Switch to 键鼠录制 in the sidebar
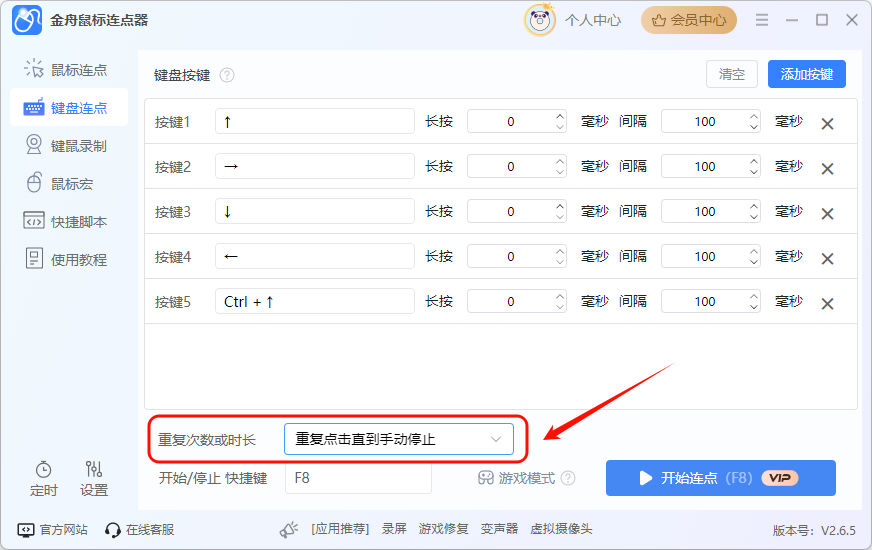The width and height of the screenshot is (872, 550). click(x=66, y=146)
